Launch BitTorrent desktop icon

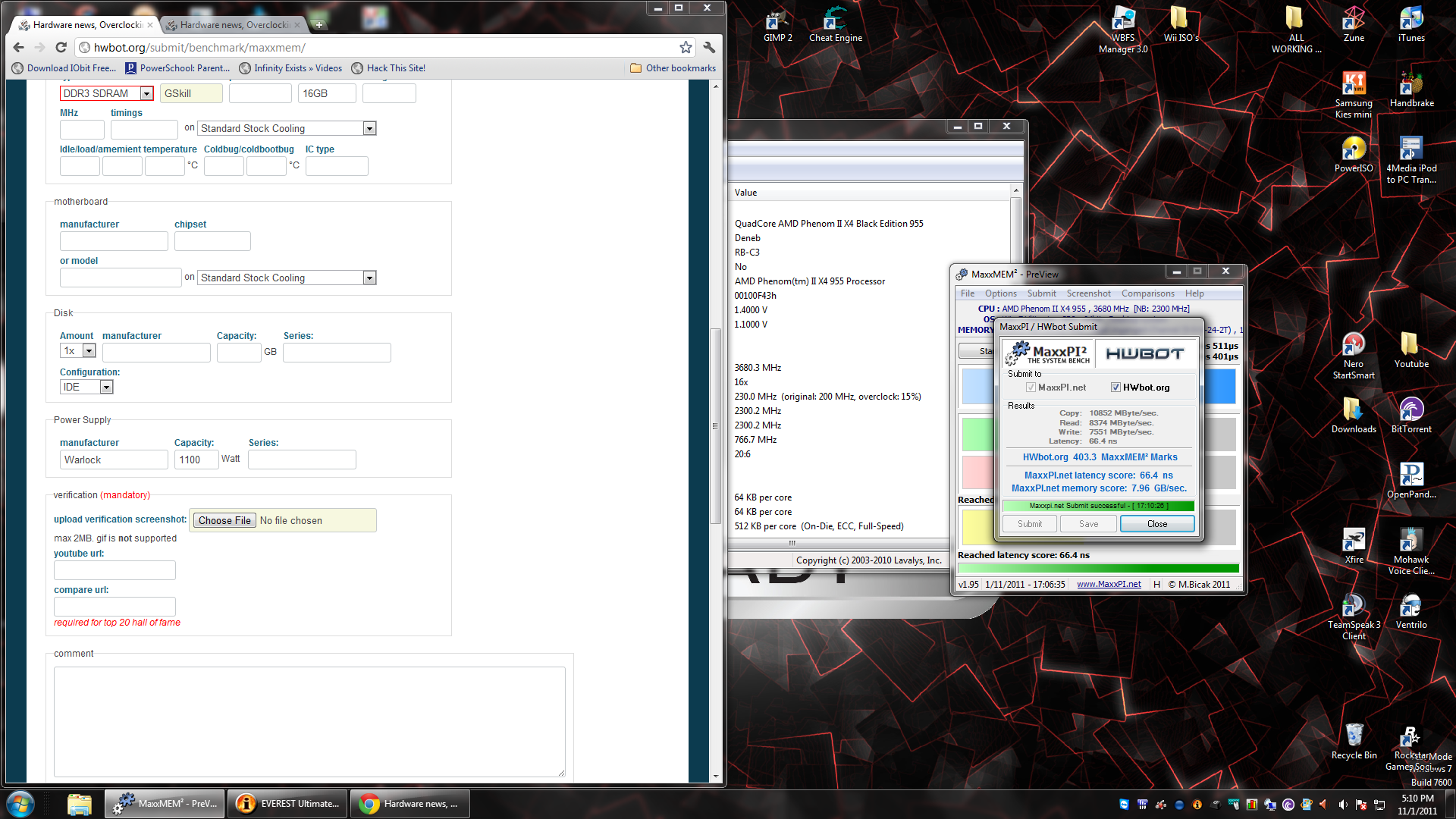[x=1411, y=416]
